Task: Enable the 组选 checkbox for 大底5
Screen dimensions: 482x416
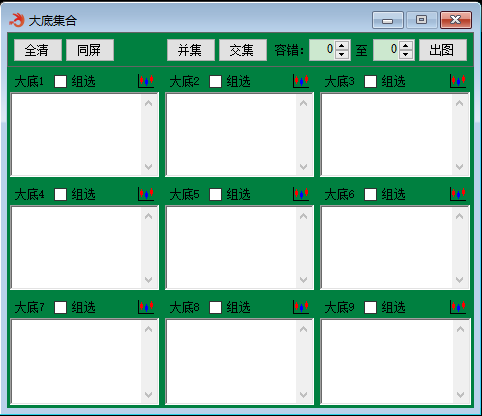Action: 215,194
